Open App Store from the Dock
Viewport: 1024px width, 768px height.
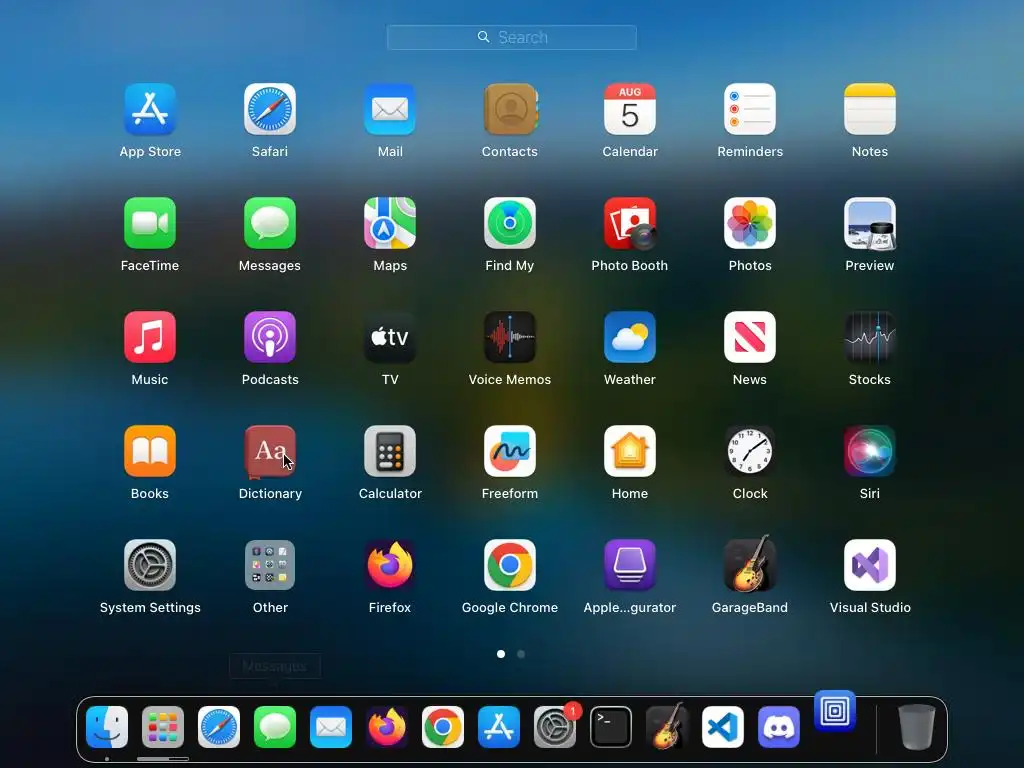click(x=499, y=727)
